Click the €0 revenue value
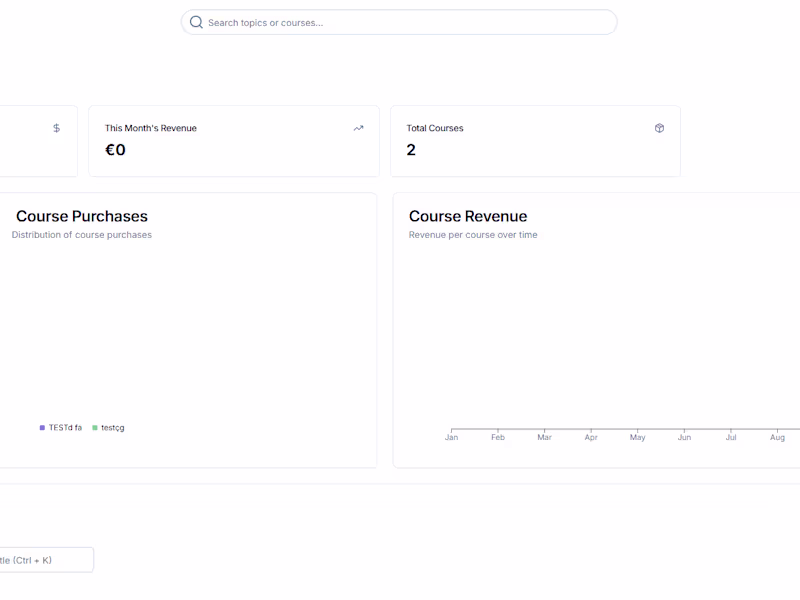The width and height of the screenshot is (800, 600). pos(115,150)
